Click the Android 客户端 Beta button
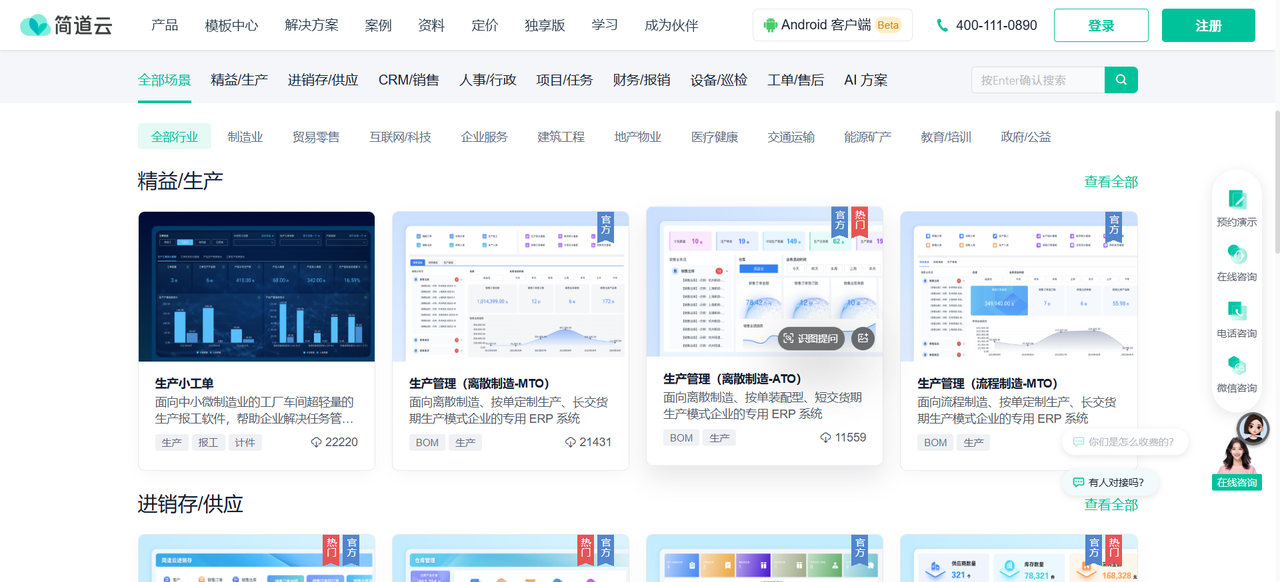Screen dimensions: 1280x582 click(x=832, y=25)
